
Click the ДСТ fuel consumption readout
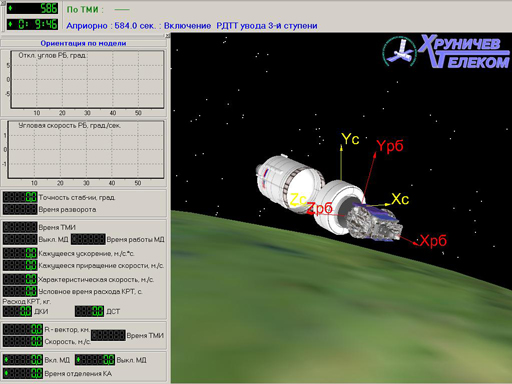89,311
